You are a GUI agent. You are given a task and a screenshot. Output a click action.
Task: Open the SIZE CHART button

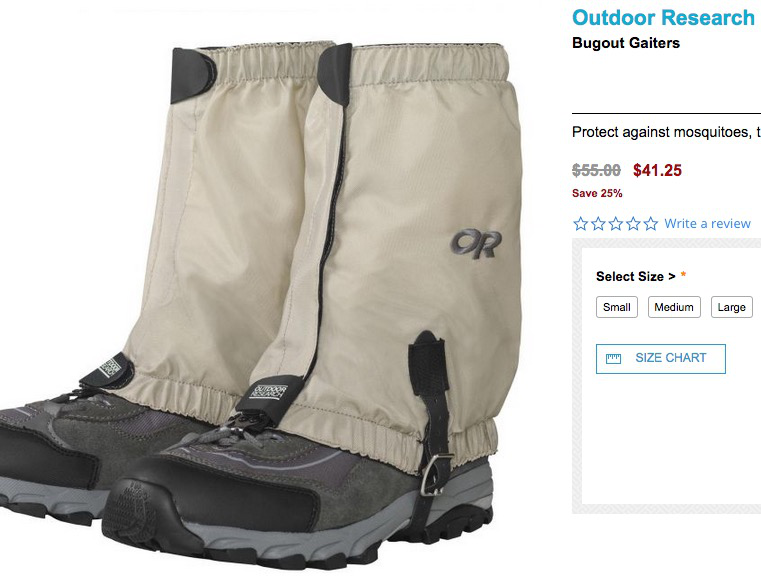point(661,359)
